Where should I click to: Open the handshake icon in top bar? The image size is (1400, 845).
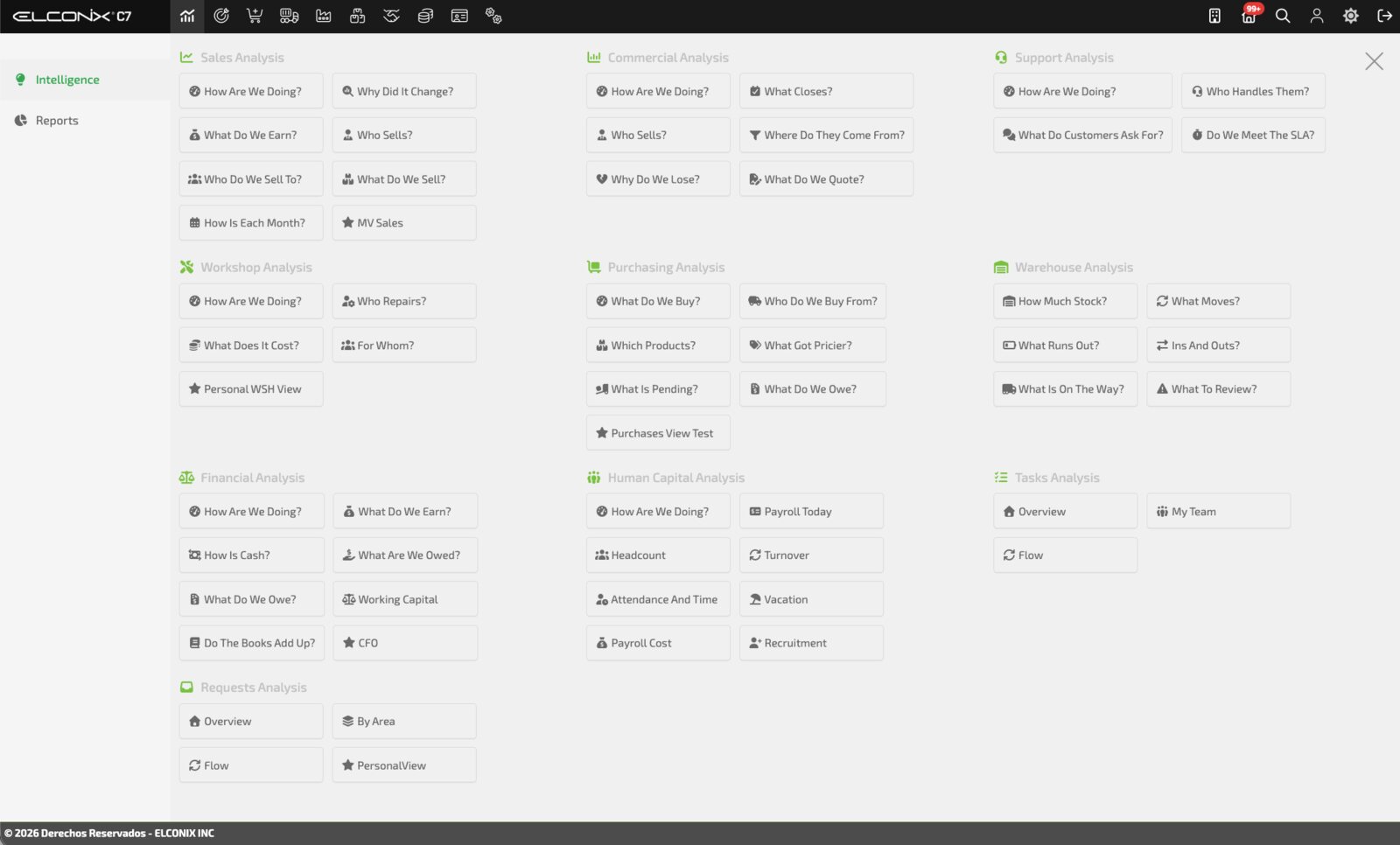pos(391,16)
